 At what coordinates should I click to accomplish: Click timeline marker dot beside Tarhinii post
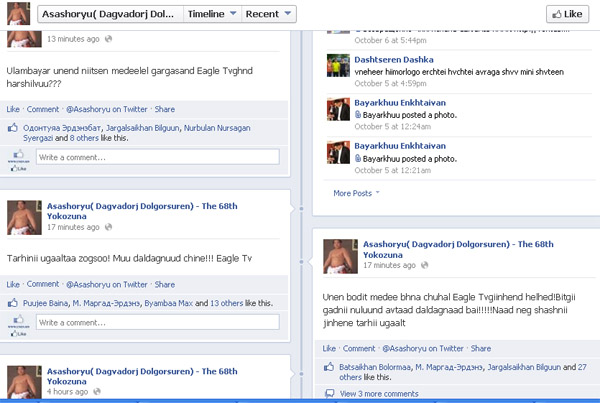click(x=301, y=209)
